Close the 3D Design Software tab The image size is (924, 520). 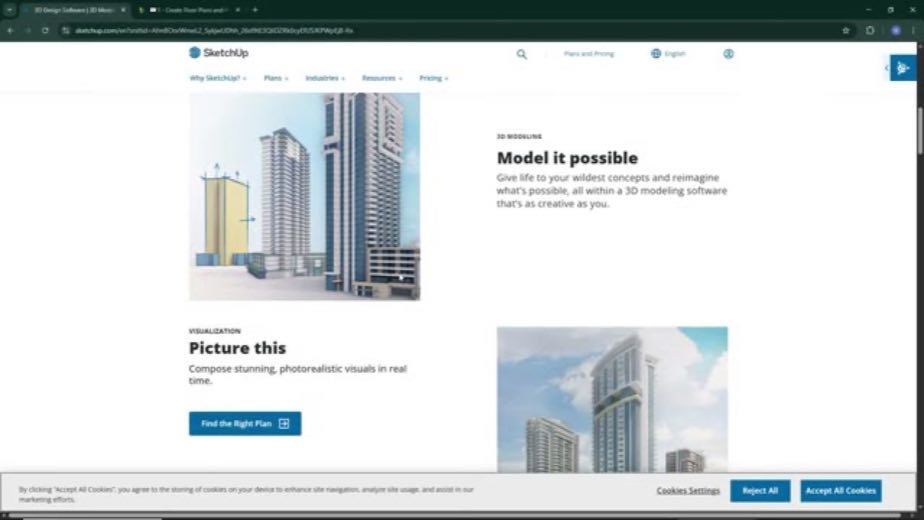click(123, 10)
